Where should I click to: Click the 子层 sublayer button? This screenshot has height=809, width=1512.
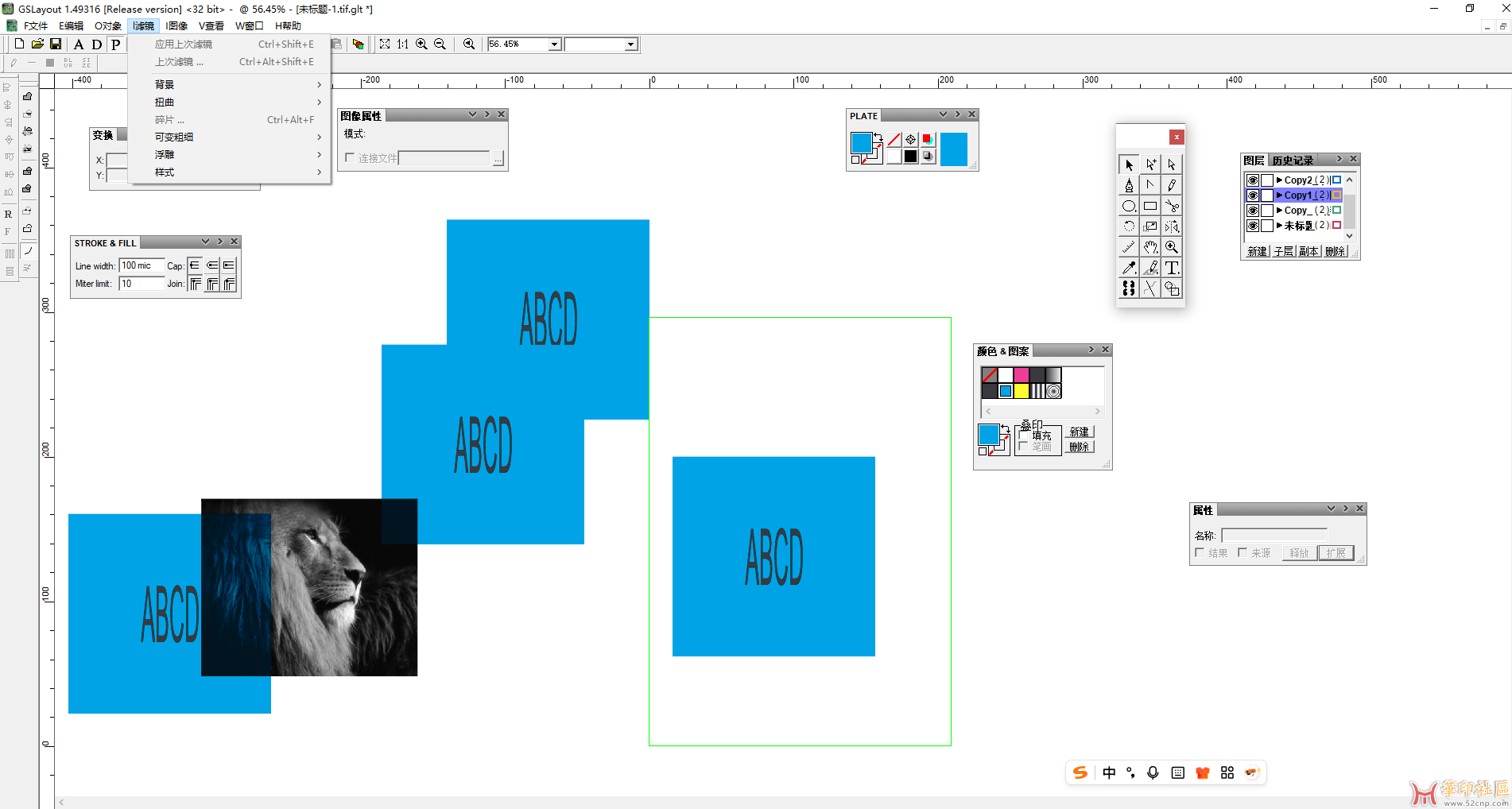1283,251
